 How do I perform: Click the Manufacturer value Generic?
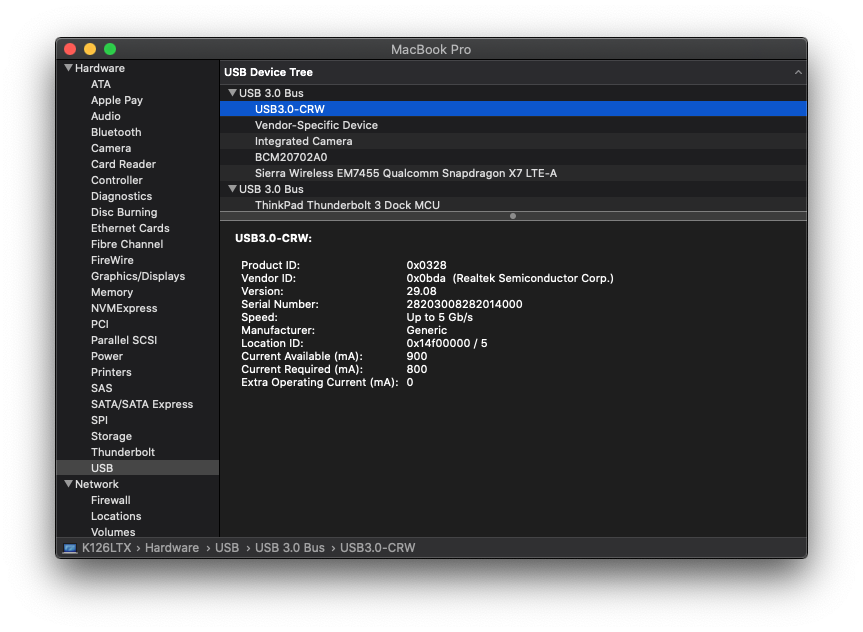click(x=427, y=330)
